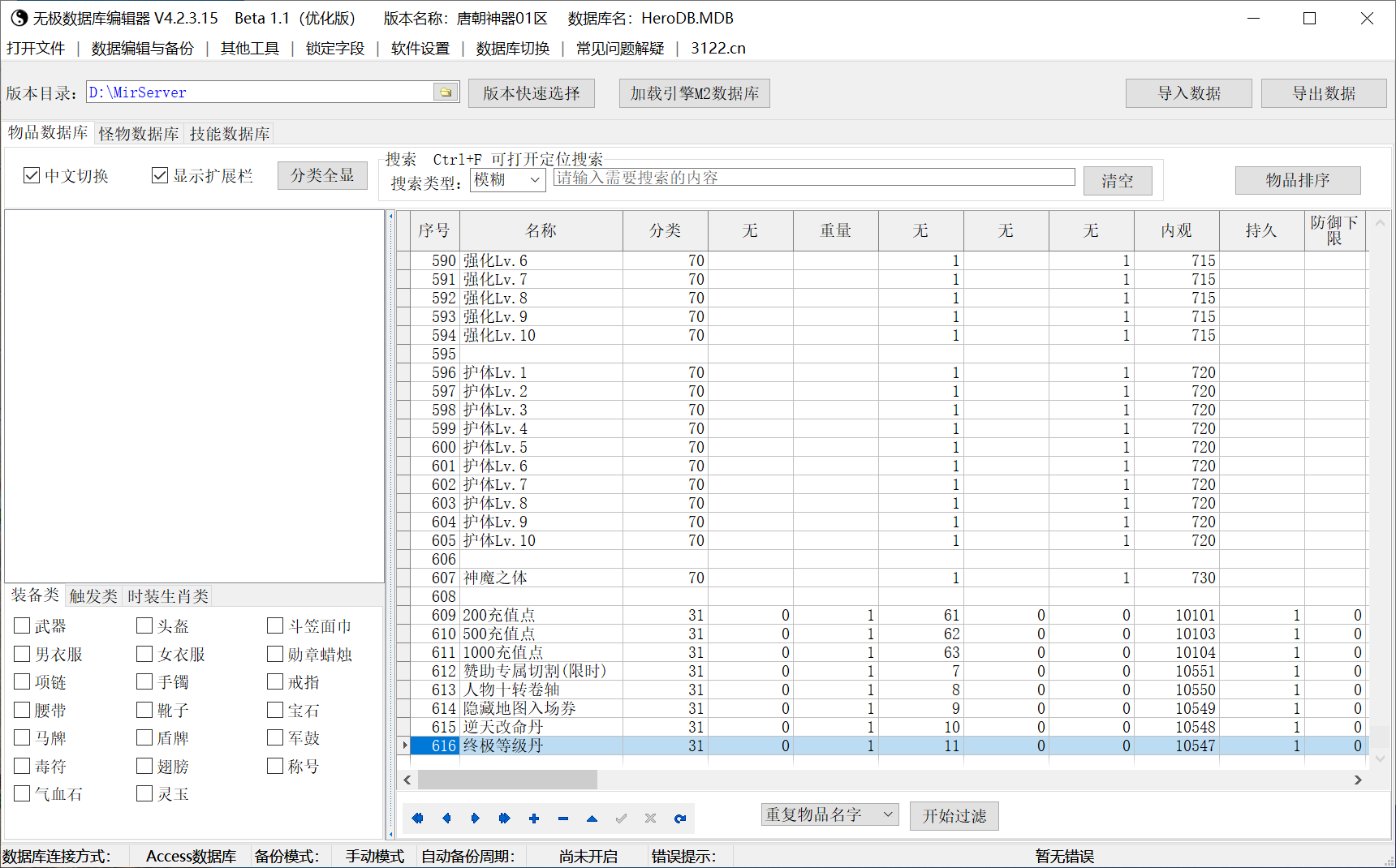The image size is (1396, 868).
Task: Delete current record with minus icon
Action: (563, 819)
